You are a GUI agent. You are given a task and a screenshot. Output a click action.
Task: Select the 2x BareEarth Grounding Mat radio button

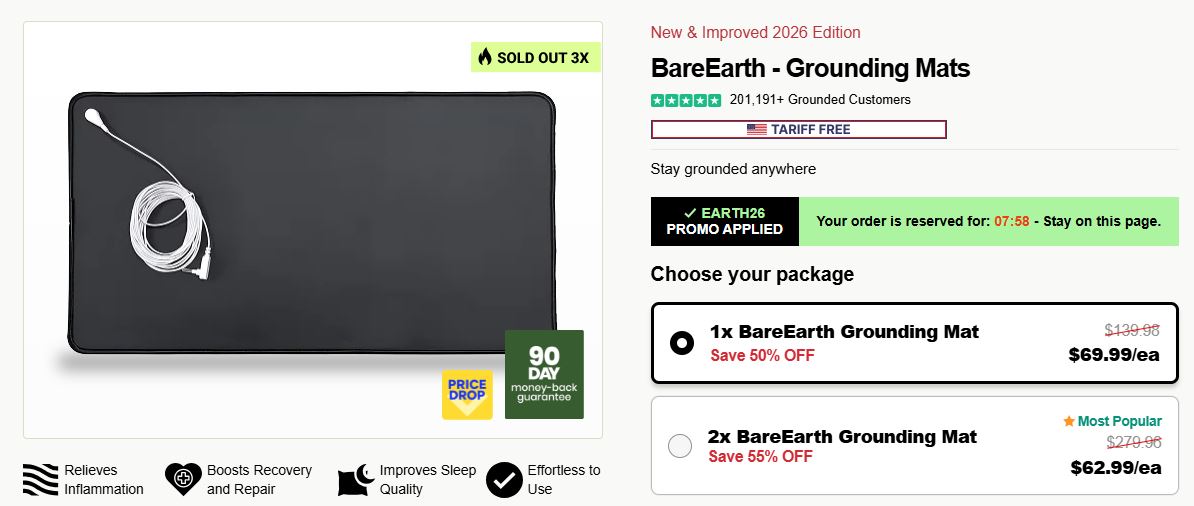pyautogui.click(x=680, y=446)
